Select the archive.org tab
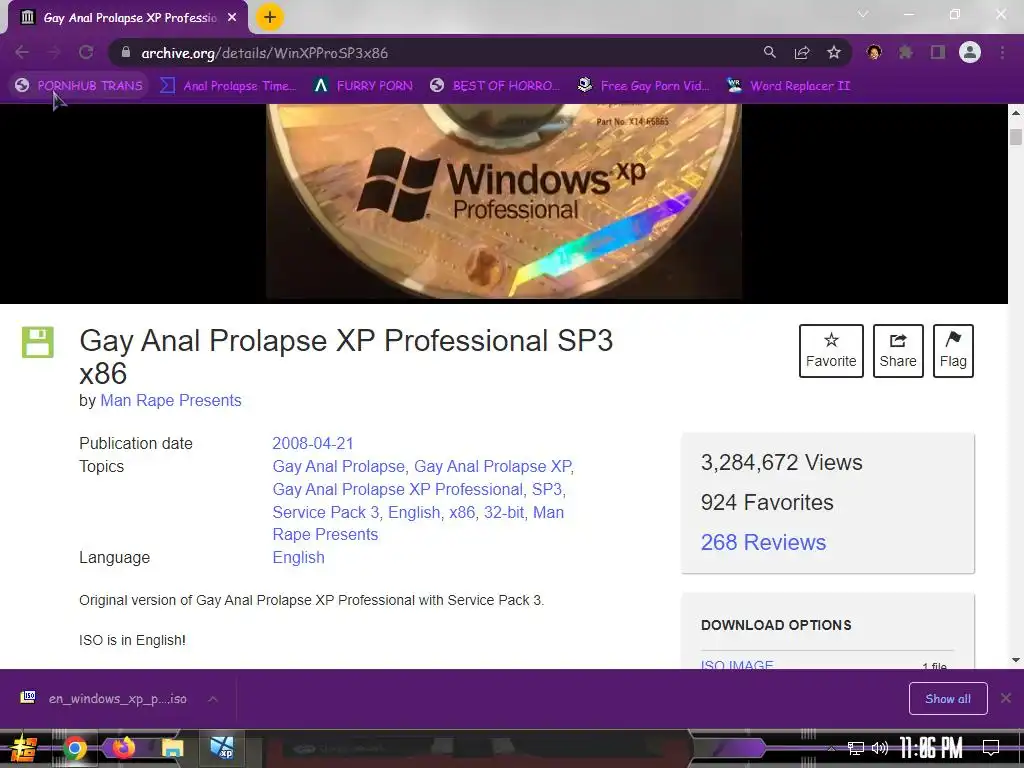1024x768 pixels. [x=128, y=18]
